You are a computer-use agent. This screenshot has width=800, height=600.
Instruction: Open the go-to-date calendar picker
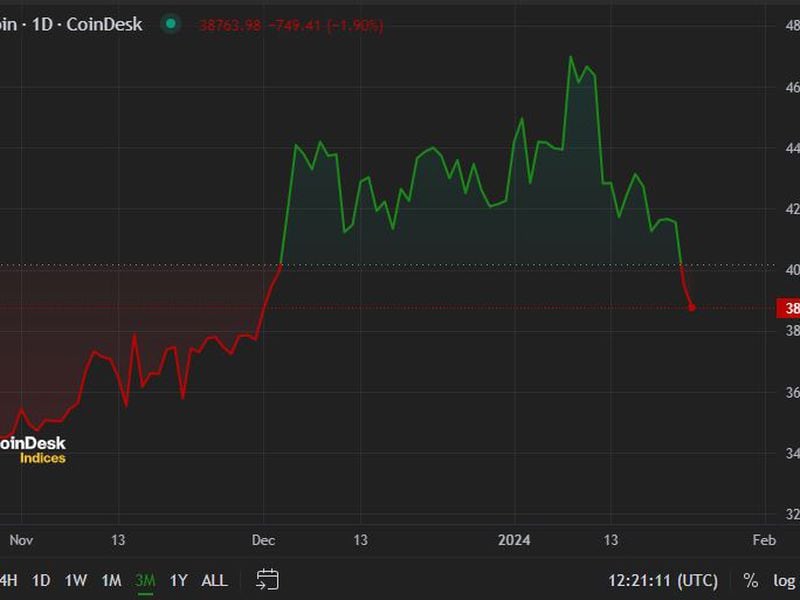(x=267, y=579)
